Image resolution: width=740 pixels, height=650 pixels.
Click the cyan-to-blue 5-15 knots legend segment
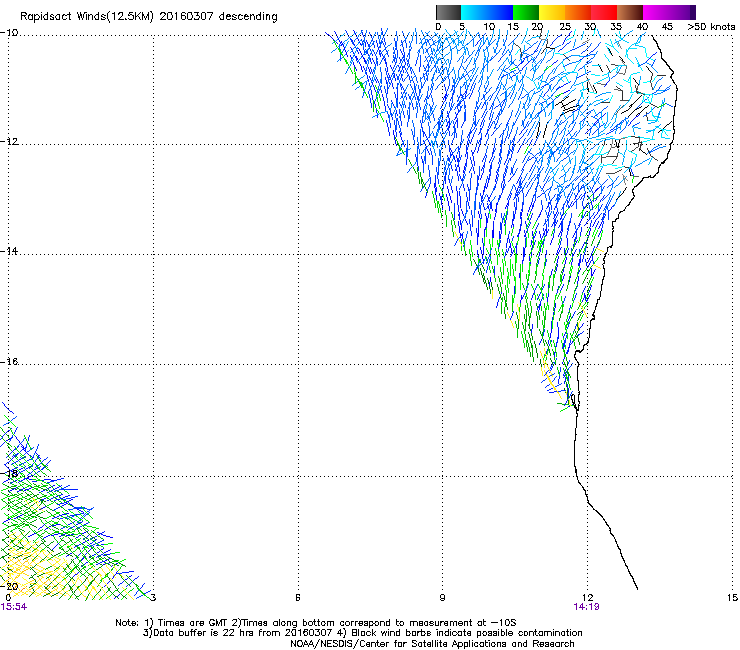pyautogui.click(x=487, y=12)
